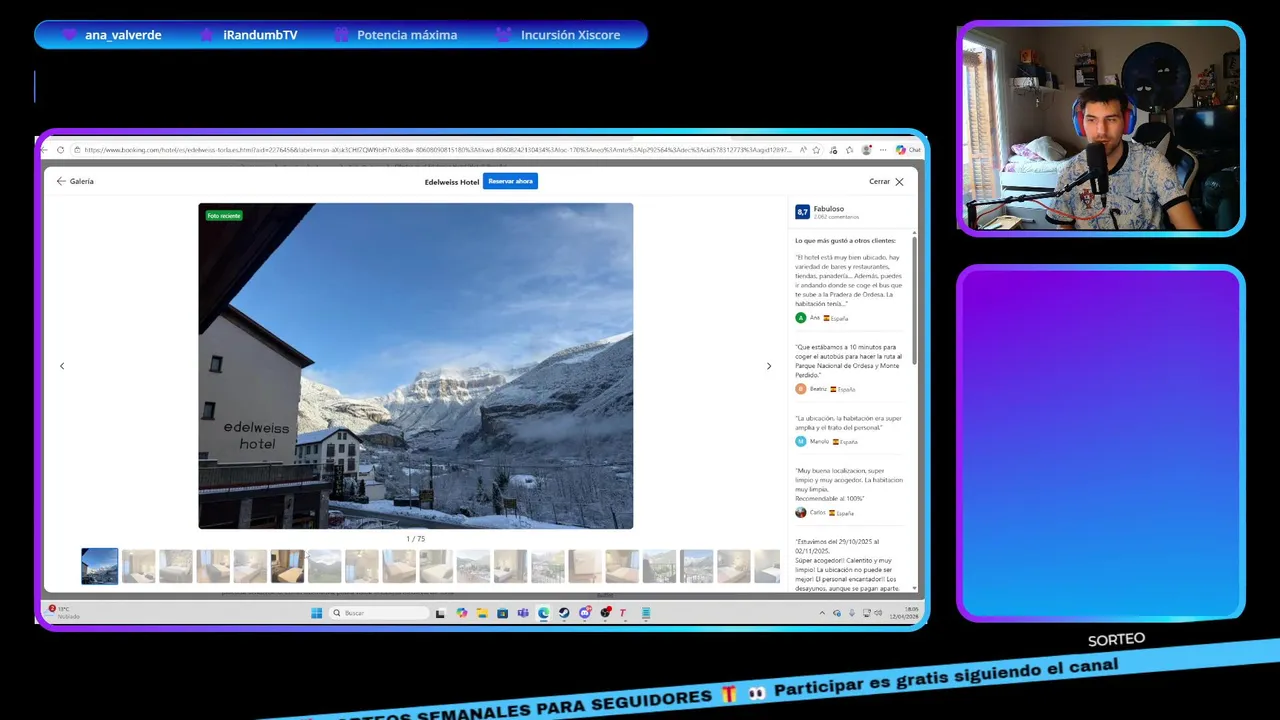Open the Copilot Chat button in browser

click(908, 150)
